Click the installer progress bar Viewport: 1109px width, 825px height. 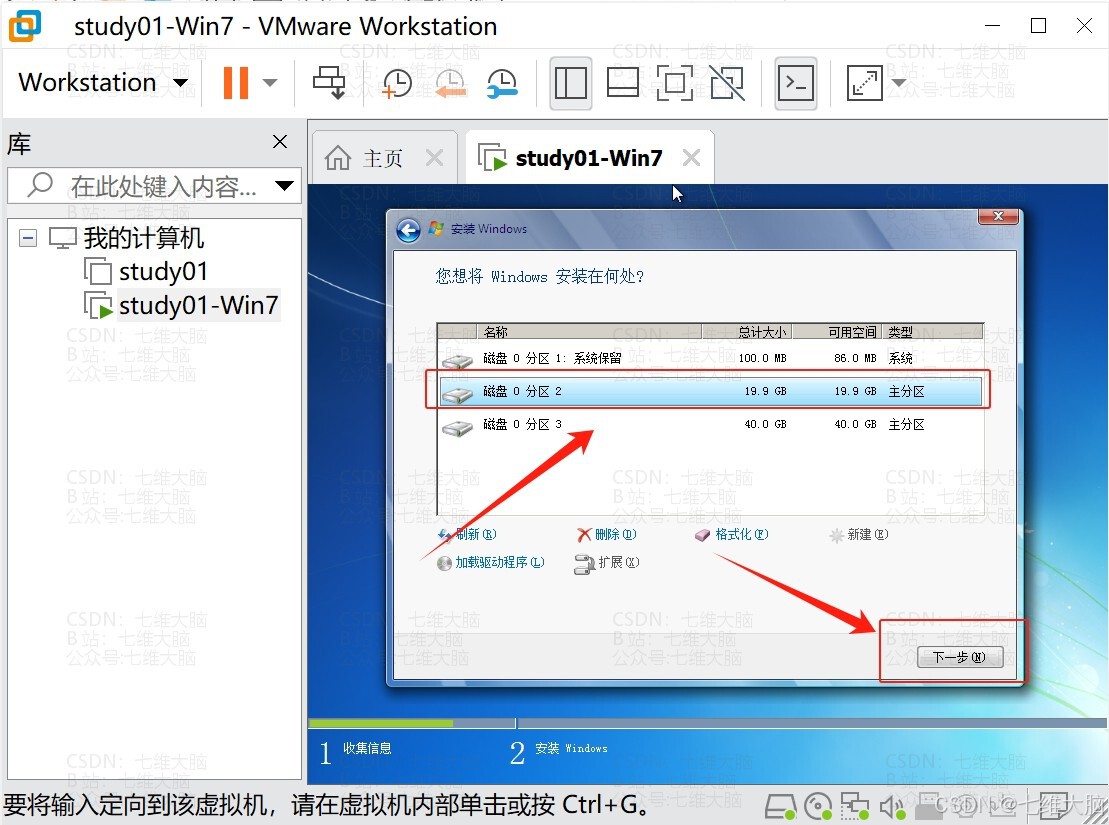707,723
